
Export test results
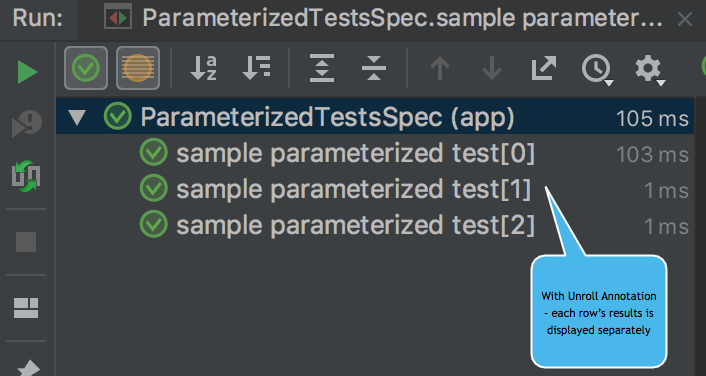543,68
